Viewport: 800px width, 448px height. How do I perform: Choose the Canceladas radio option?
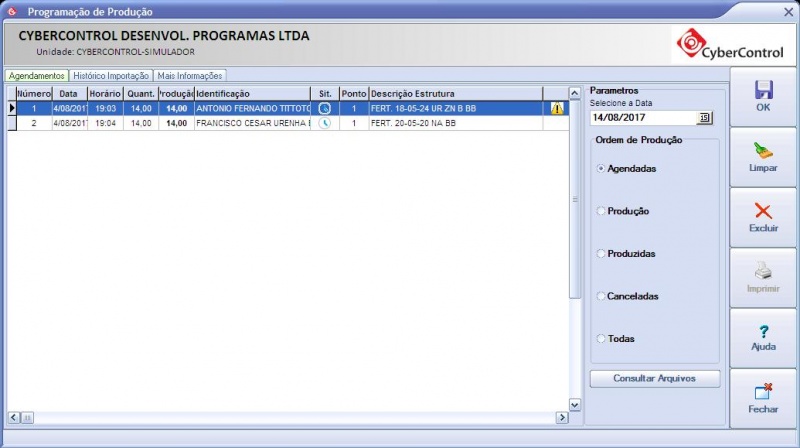click(601, 296)
